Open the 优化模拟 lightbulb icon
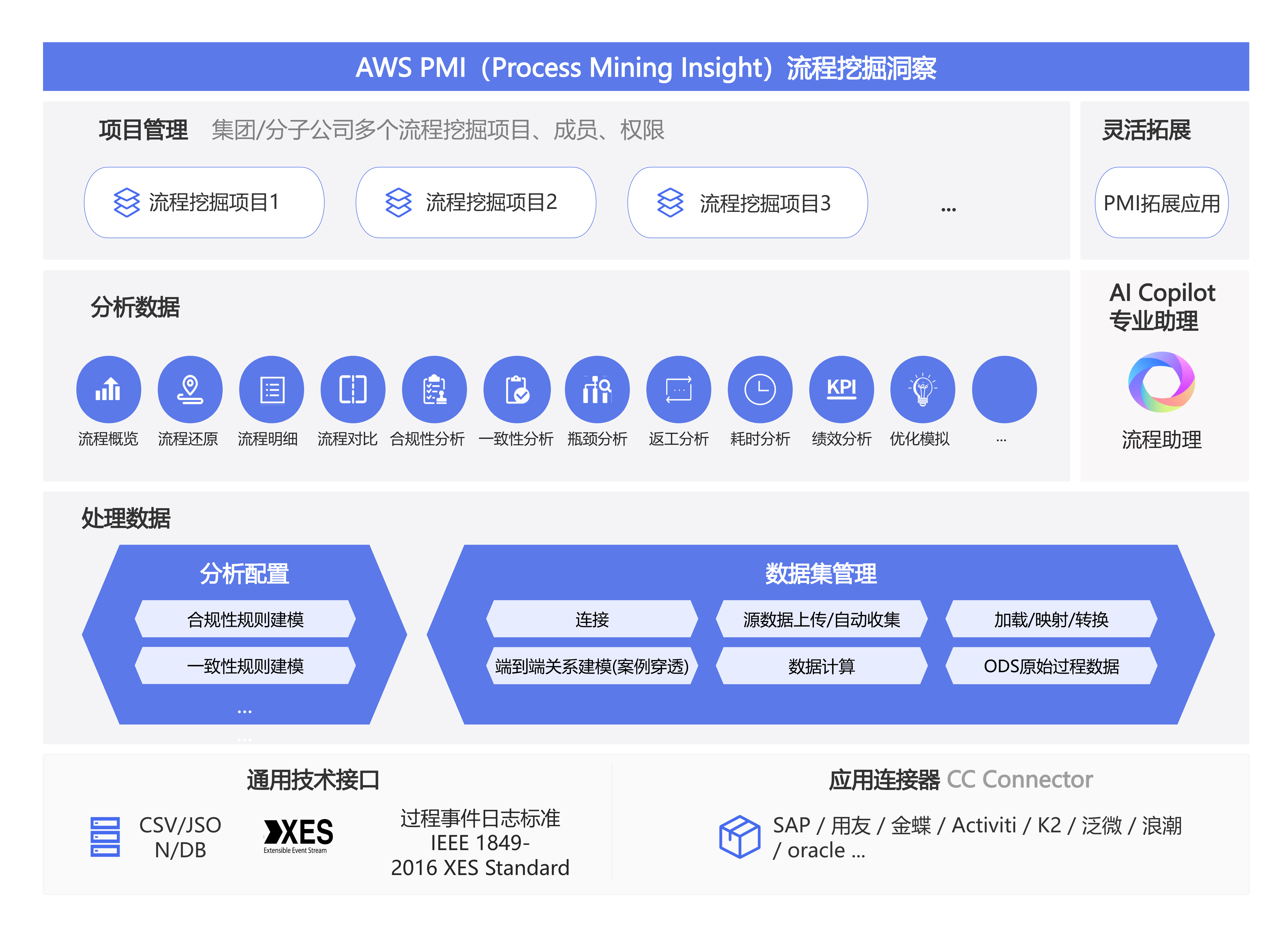Viewport: 1288px width, 931px height. click(922, 389)
